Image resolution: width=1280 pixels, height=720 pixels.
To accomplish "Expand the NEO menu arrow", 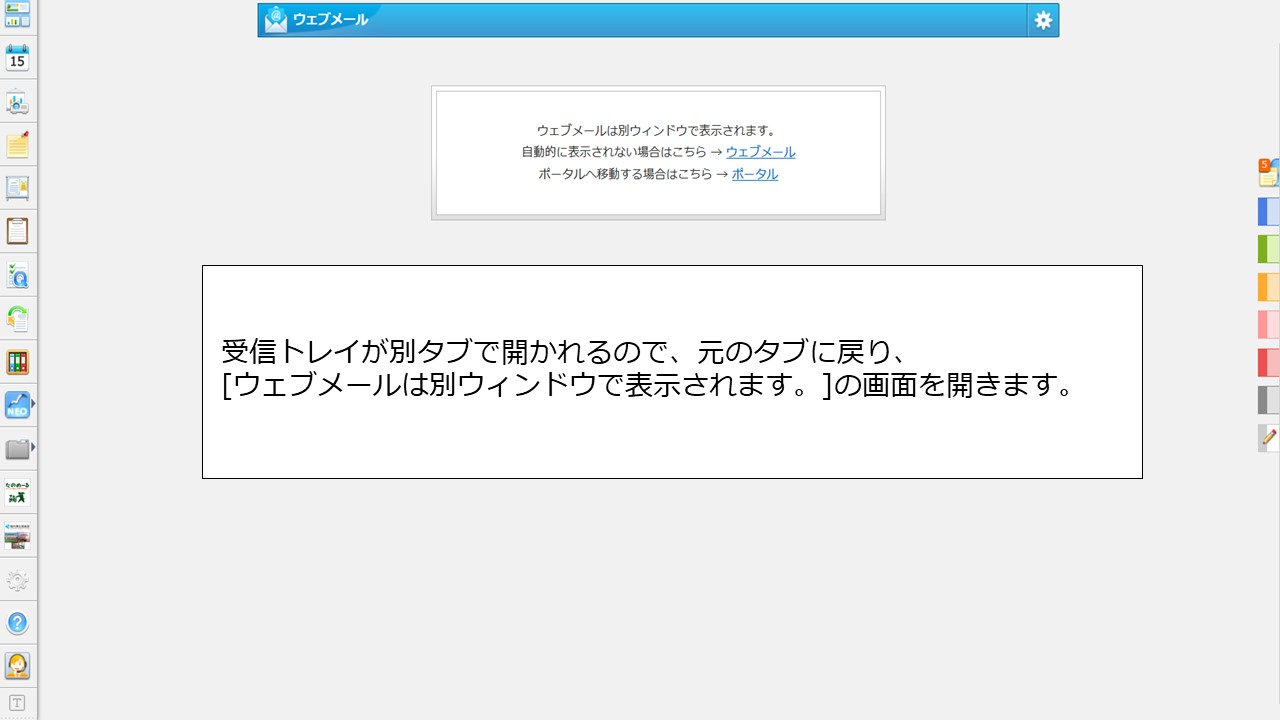I will [34, 404].
